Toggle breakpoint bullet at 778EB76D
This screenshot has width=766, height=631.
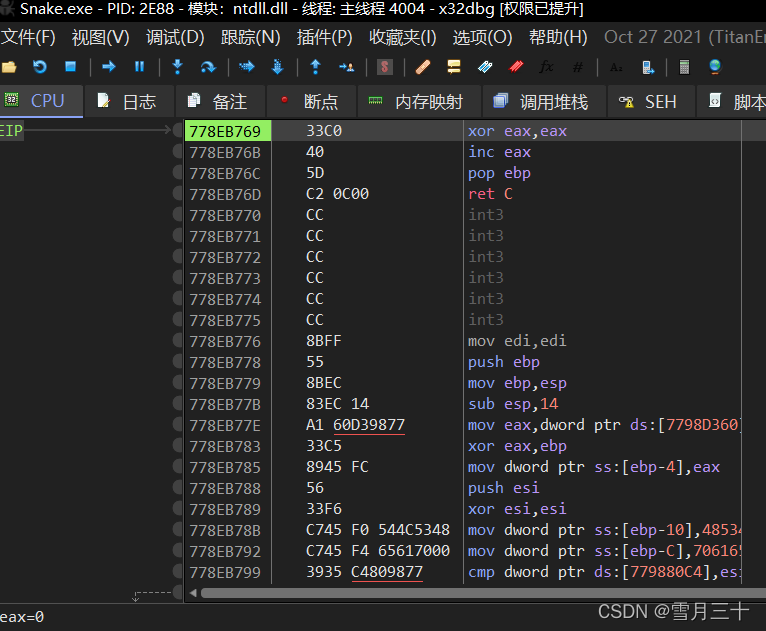[x=178, y=193]
